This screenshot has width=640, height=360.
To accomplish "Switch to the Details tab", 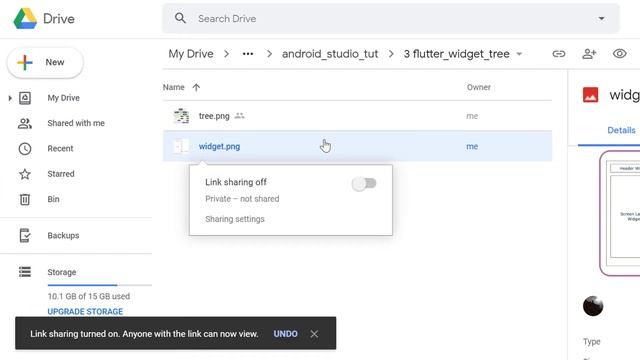I will tap(621, 130).
